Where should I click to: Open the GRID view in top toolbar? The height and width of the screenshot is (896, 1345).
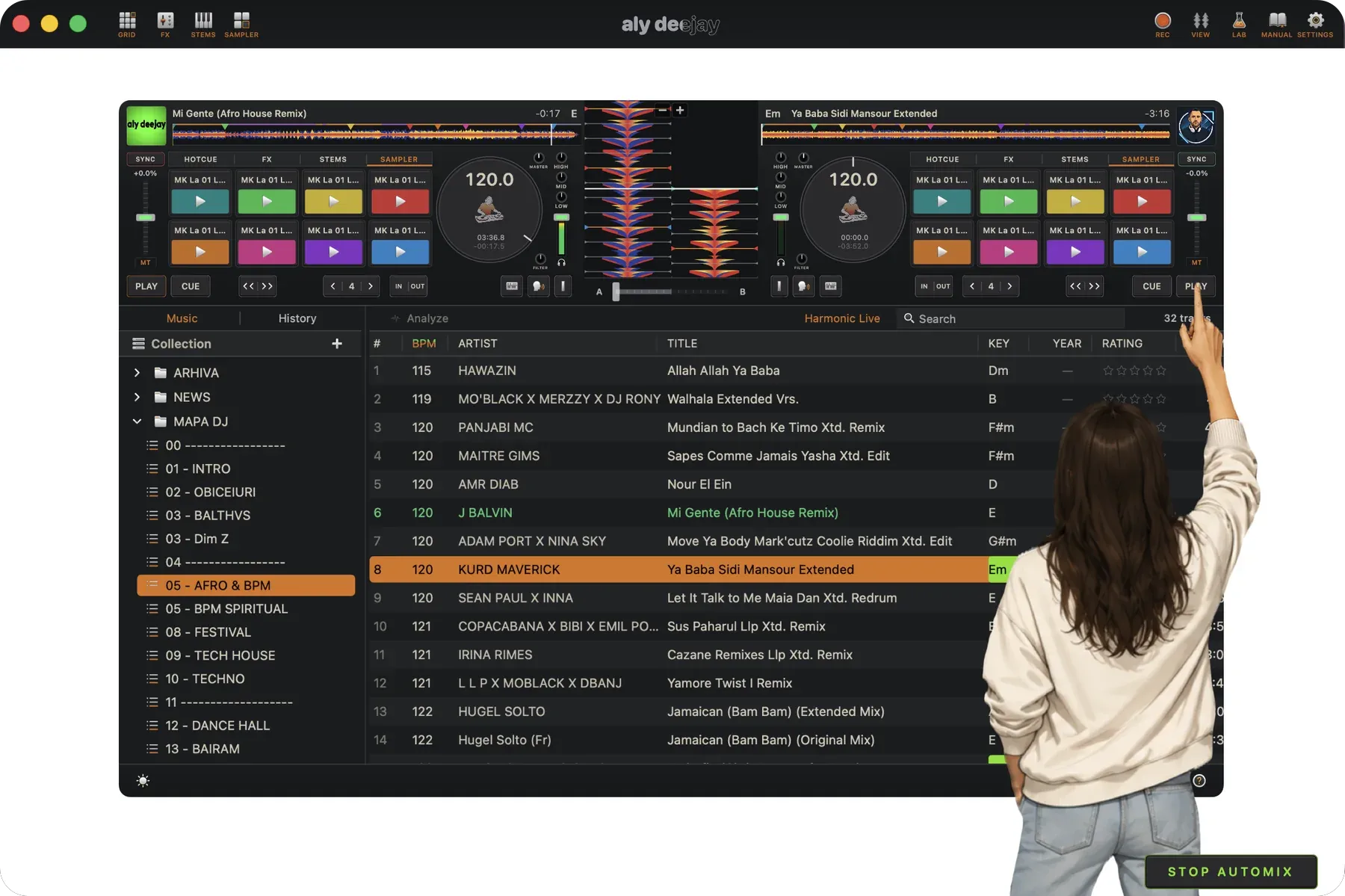click(x=127, y=24)
